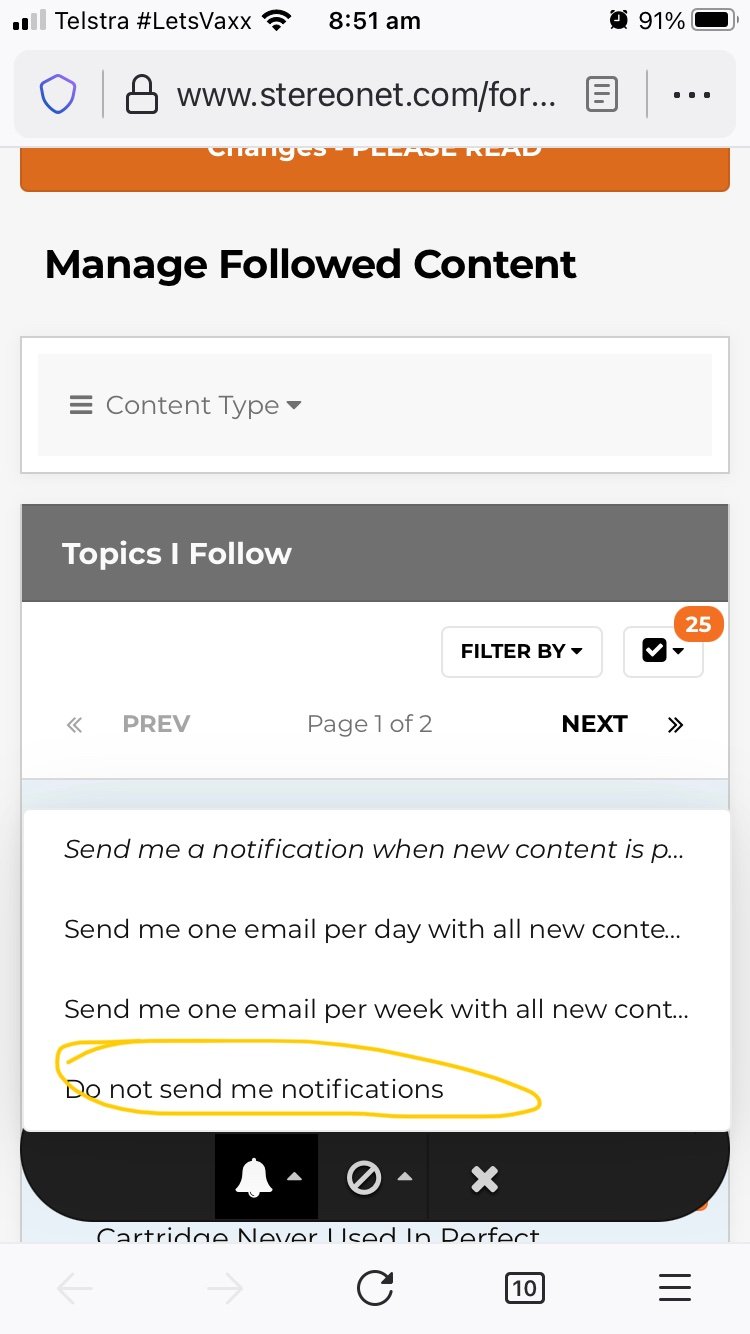
Task: Select 'Send me a notification when new content' option
Action: (373, 849)
